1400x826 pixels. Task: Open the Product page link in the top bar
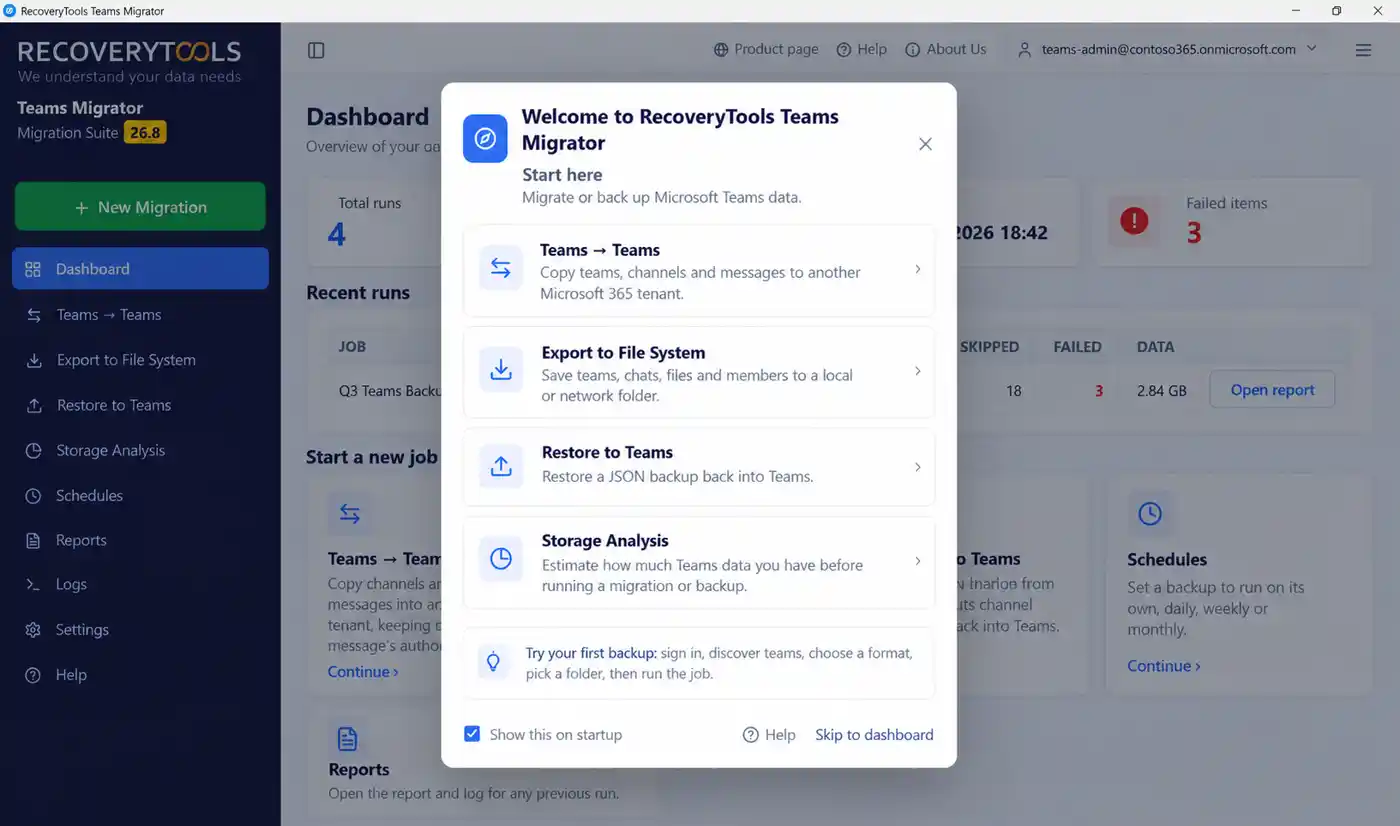[766, 49]
